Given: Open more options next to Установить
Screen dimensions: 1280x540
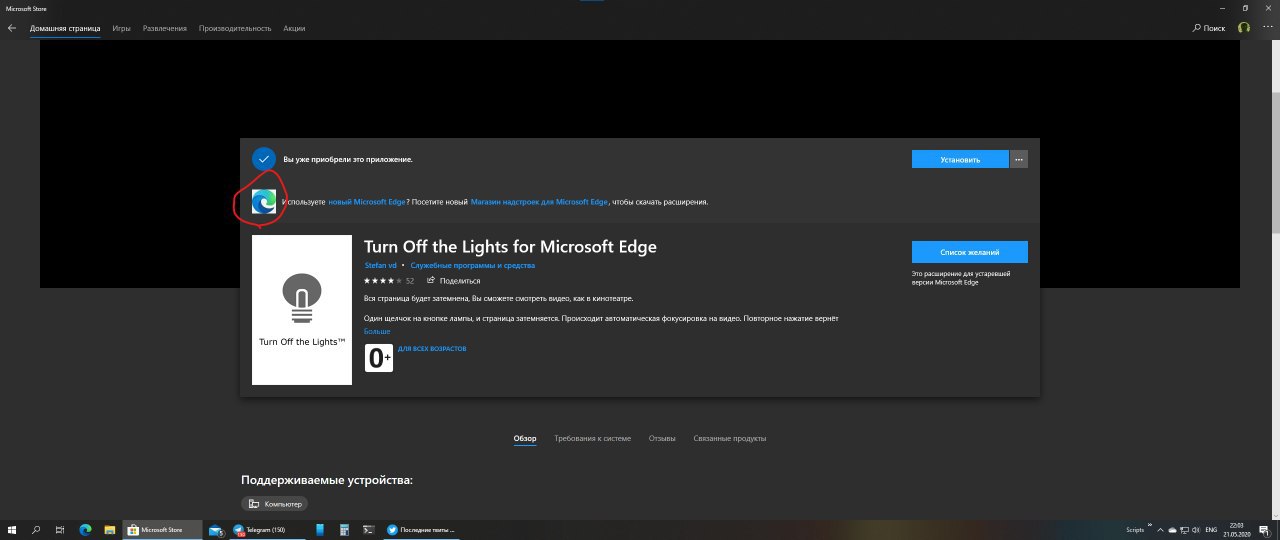Looking at the screenshot, I should [x=1019, y=159].
